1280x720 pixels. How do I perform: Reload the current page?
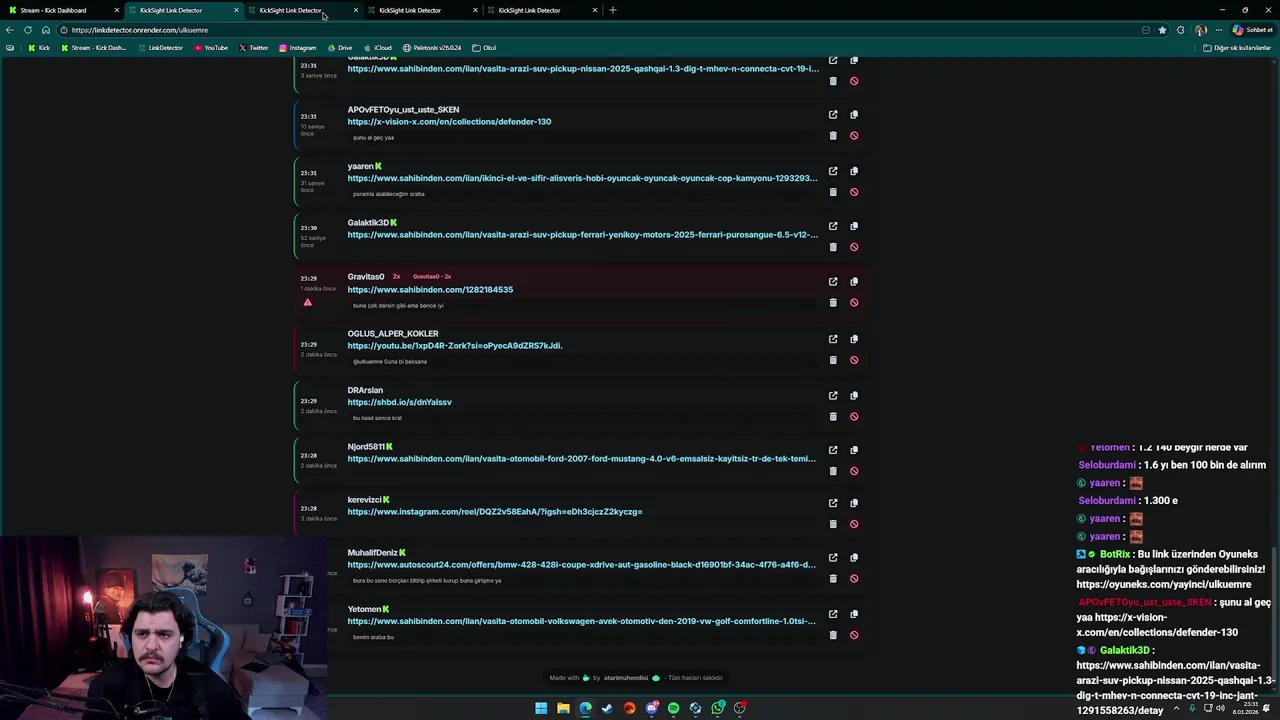click(28, 30)
